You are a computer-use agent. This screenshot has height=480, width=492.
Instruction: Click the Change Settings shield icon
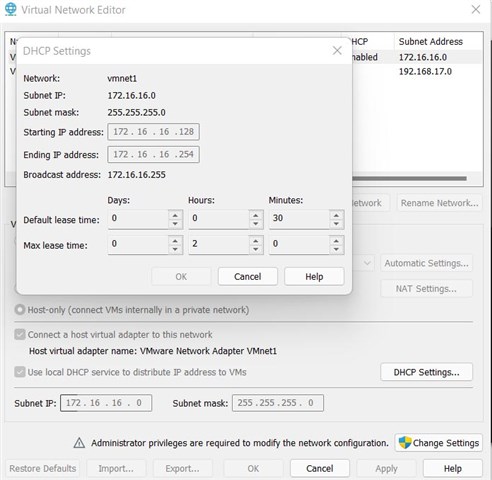pos(405,443)
